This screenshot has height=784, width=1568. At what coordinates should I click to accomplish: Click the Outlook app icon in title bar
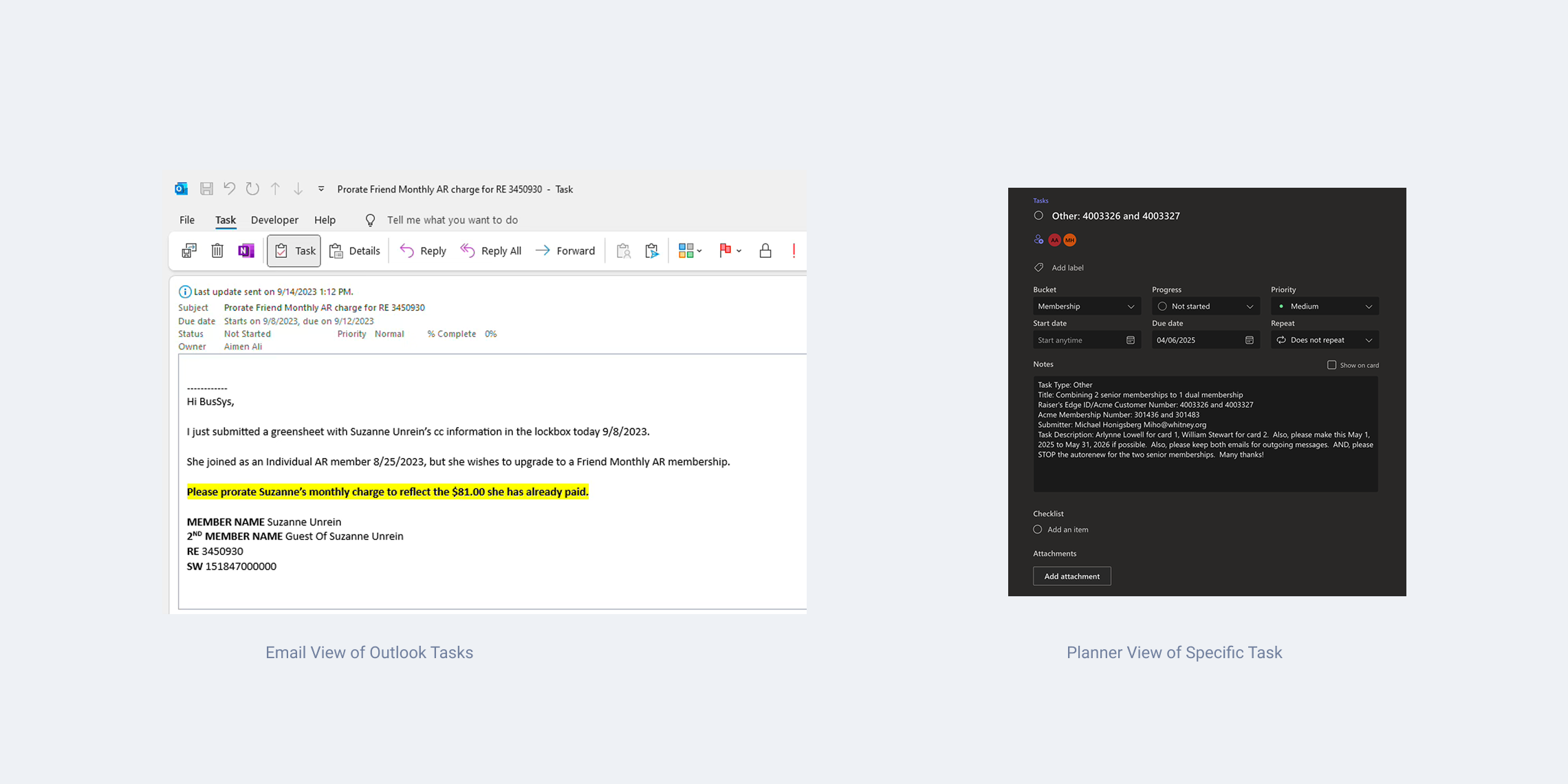coord(181,188)
